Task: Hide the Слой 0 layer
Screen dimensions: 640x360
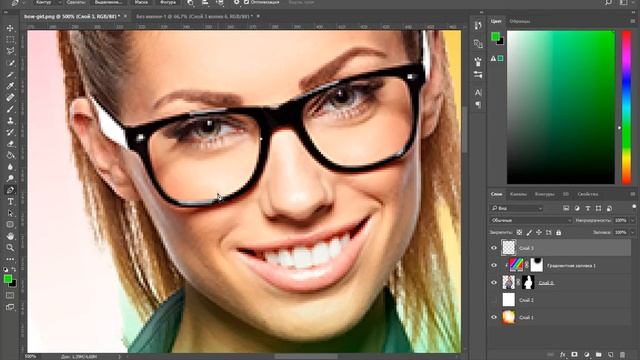Action: coord(494,282)
